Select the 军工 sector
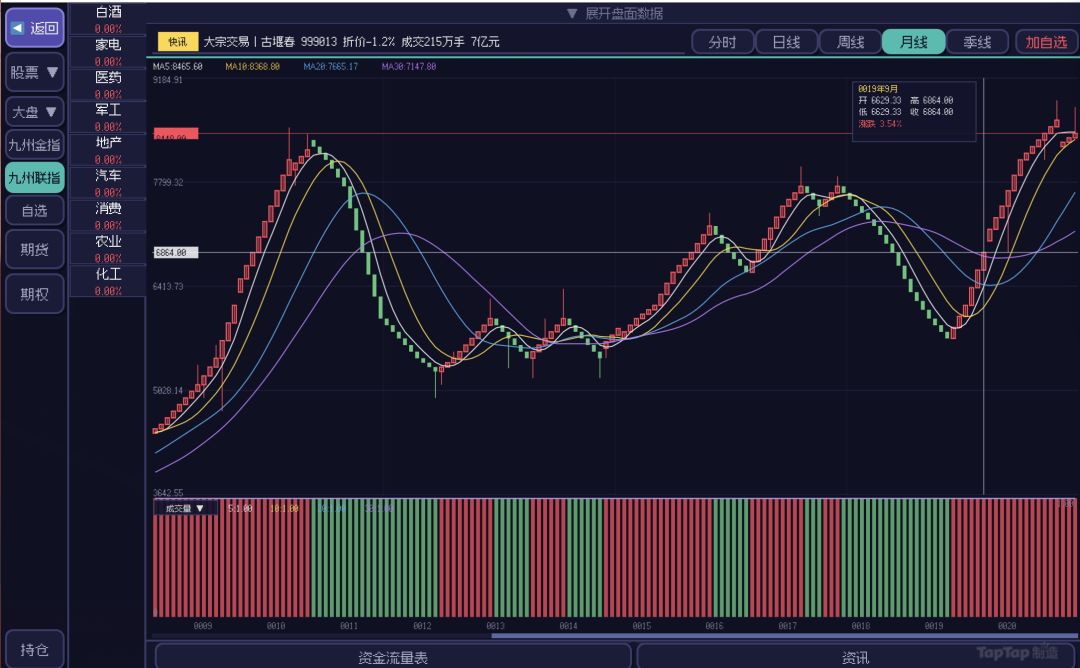The width and height of the screenshot is (1080, 668). [x=108, y=117]
